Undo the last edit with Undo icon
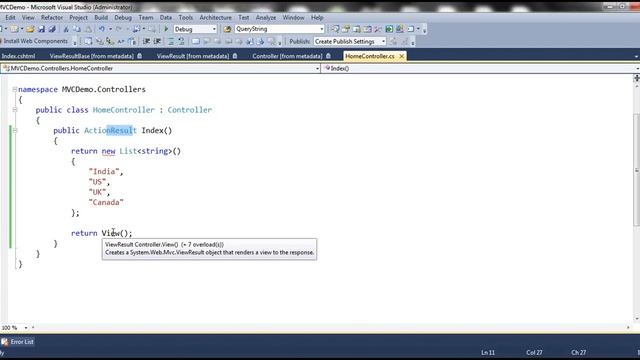 click(102, 29)
